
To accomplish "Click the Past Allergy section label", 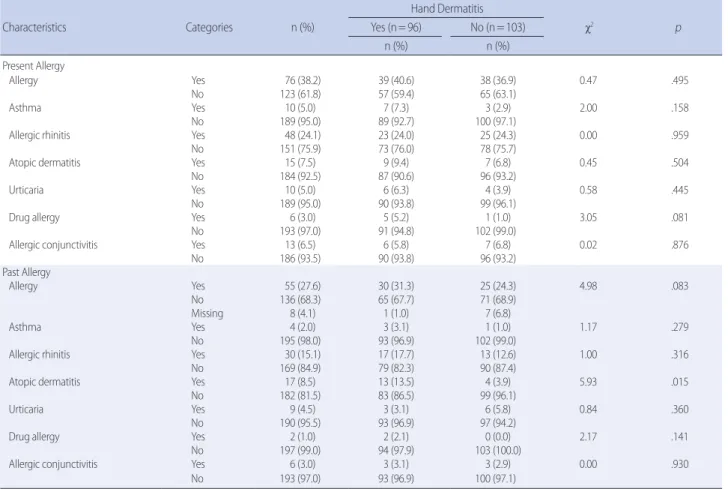I will pyautogui.click(x=26, y=272).
